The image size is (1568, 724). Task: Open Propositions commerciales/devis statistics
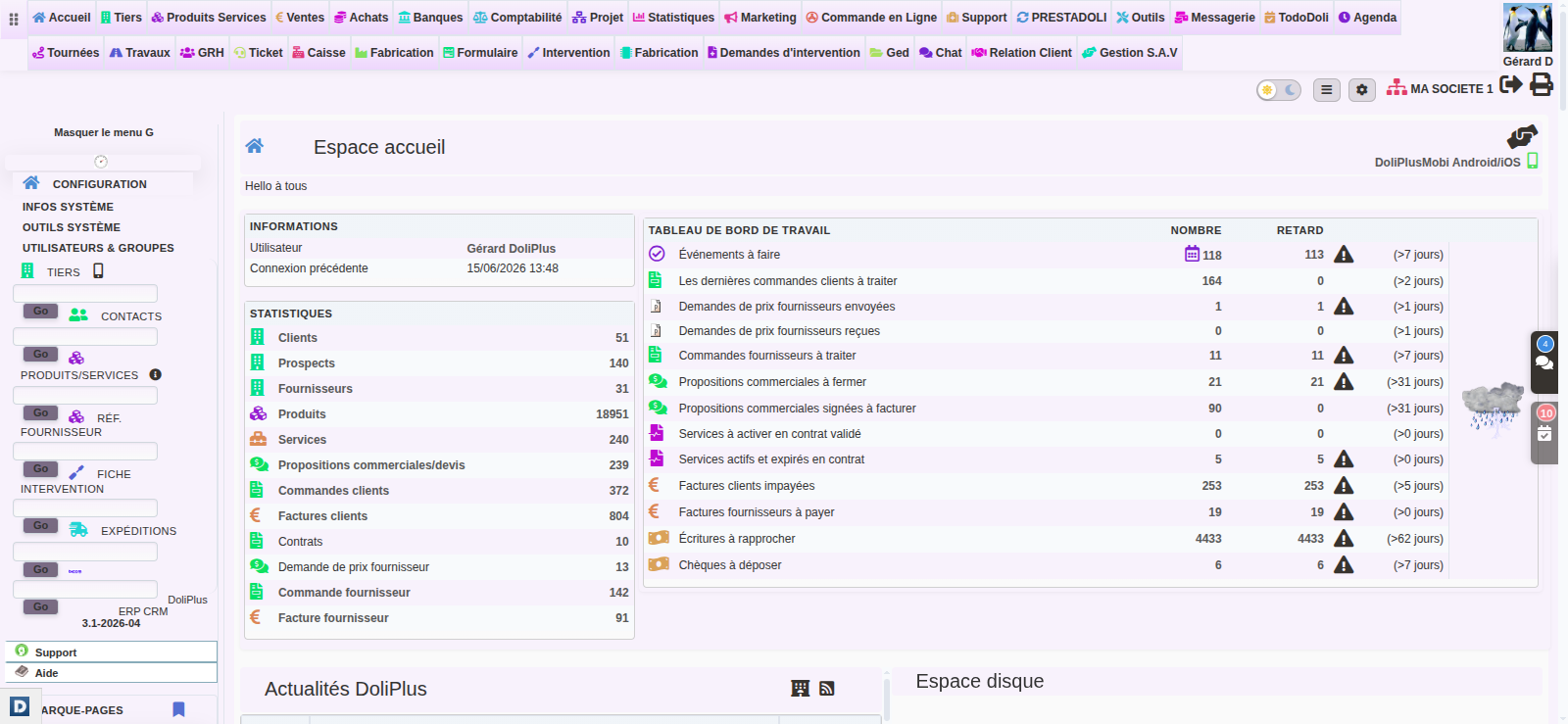371,465
